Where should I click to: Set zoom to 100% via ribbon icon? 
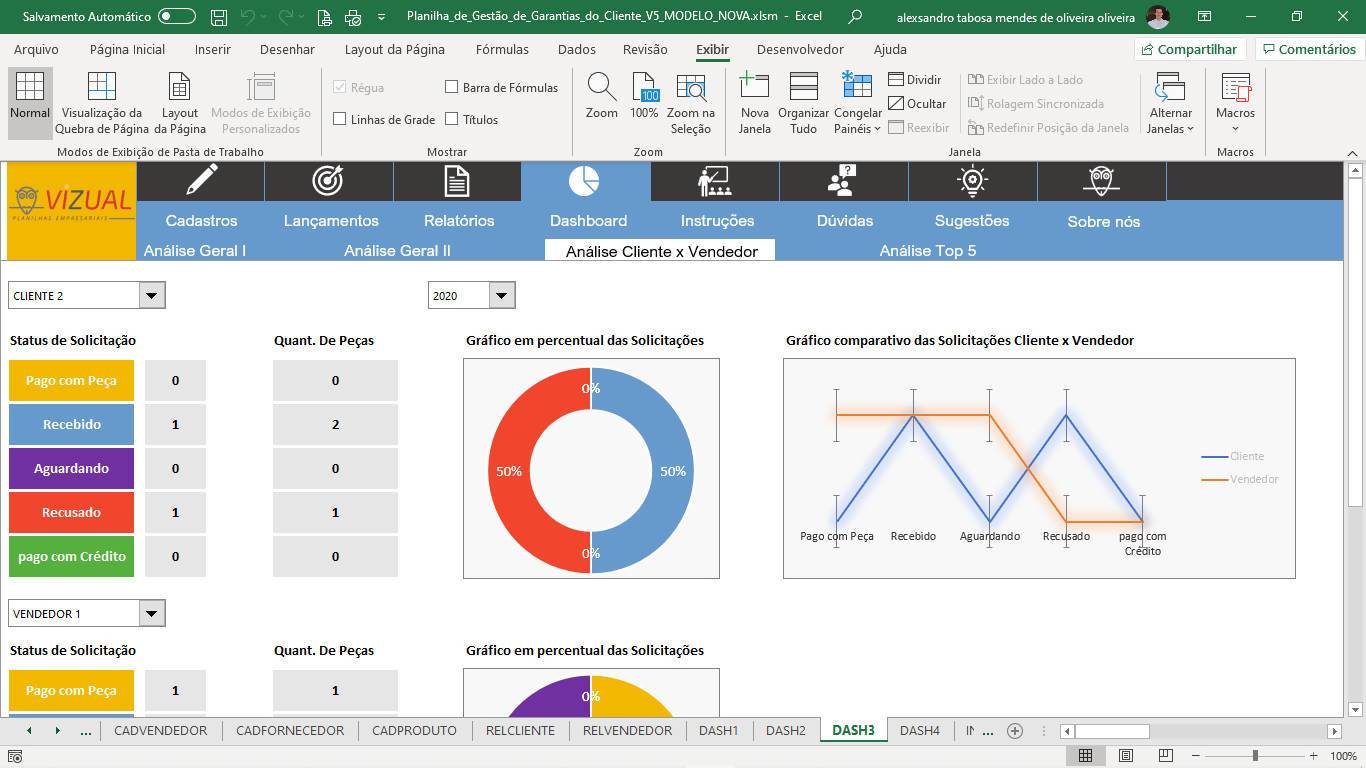[x=645, y=88]
